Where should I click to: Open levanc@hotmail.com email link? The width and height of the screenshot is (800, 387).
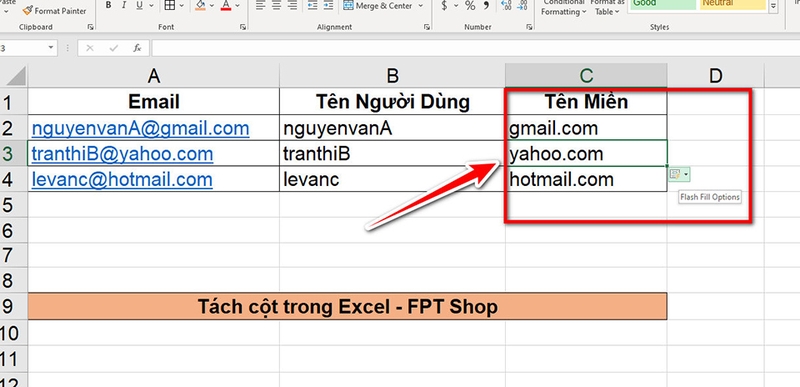pos(122,179)
